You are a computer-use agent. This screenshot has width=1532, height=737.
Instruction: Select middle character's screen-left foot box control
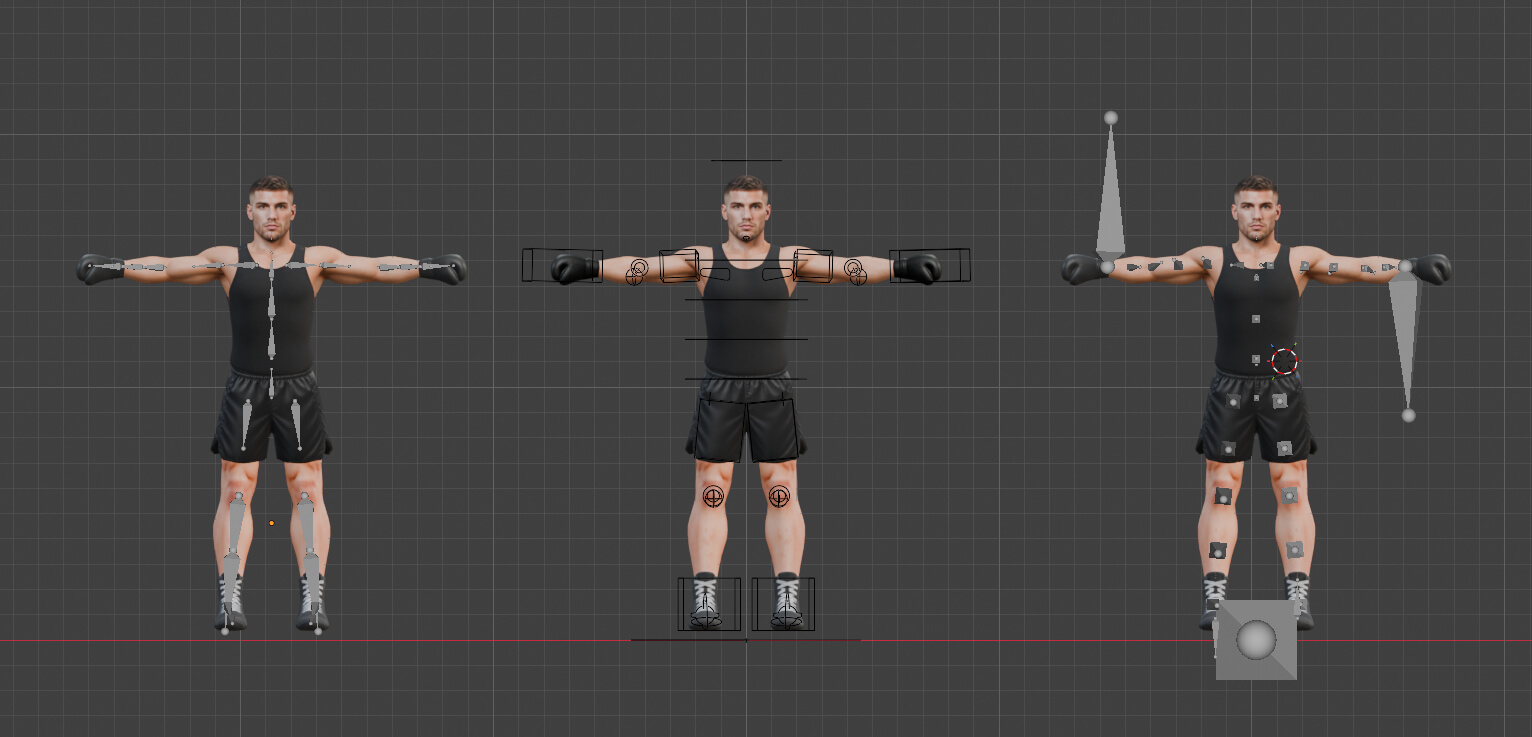tap(709, 604)
